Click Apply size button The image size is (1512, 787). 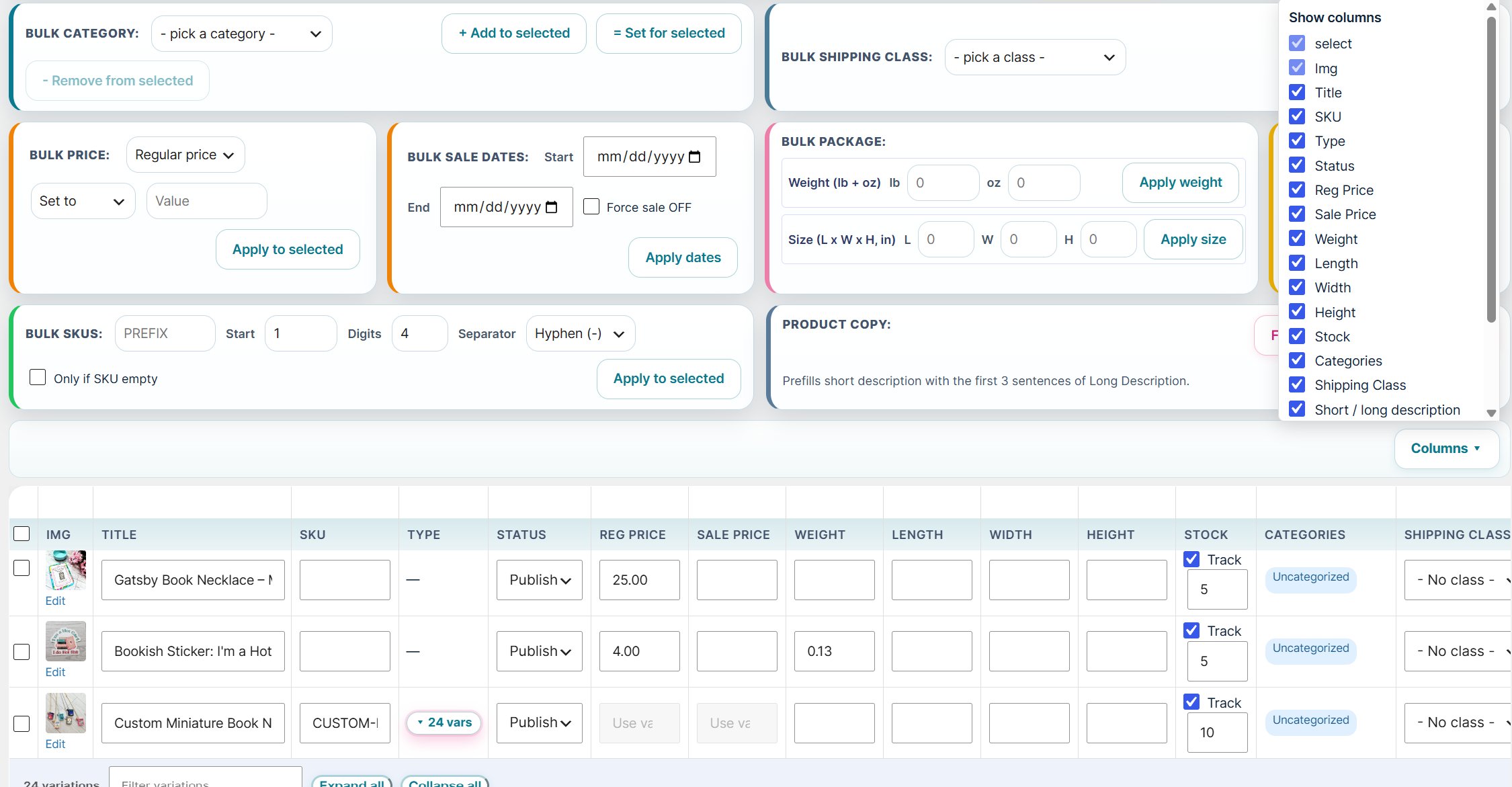click(1193, 239)
